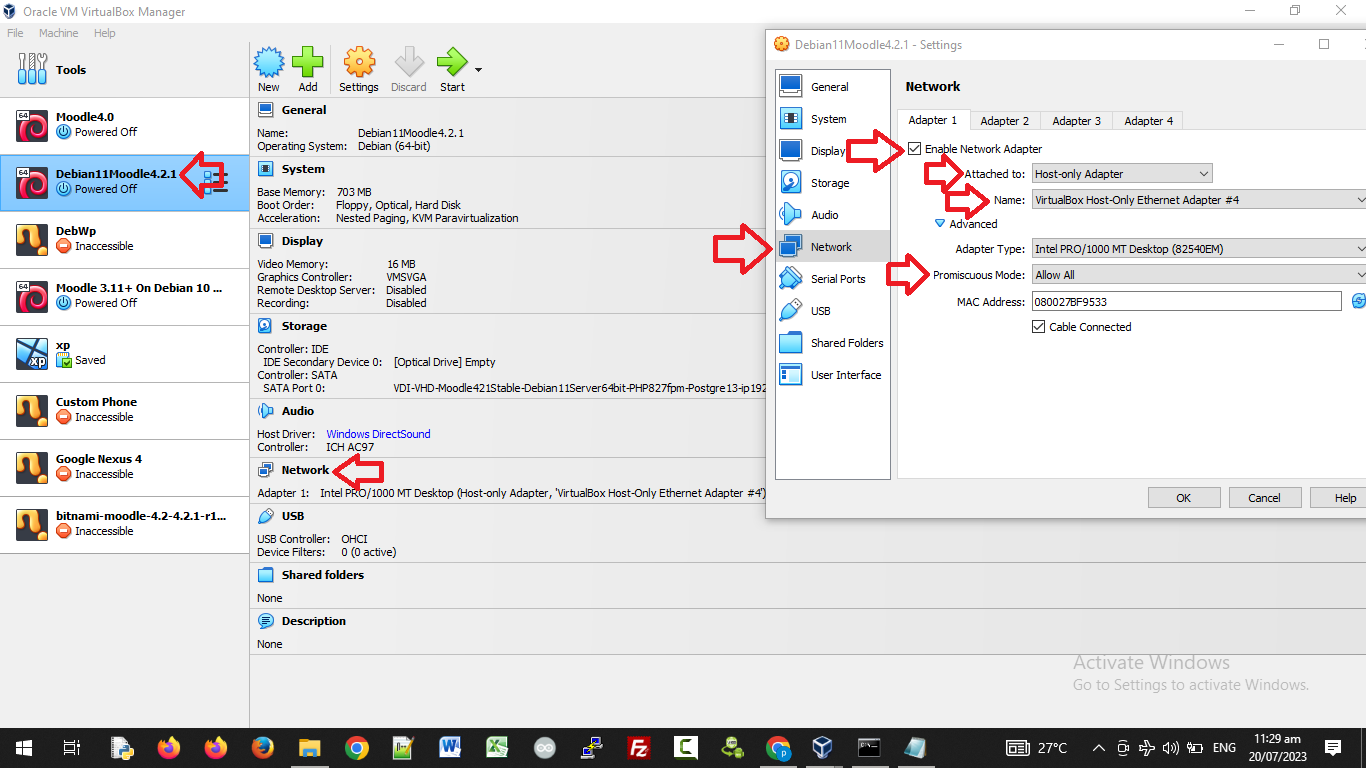The width and height of the screenshot is (1366, 768).
Task: Open Debian11Moodle4.2.1 machine tools menu icon
Action: pyautogui.click(x=216, y=182)
